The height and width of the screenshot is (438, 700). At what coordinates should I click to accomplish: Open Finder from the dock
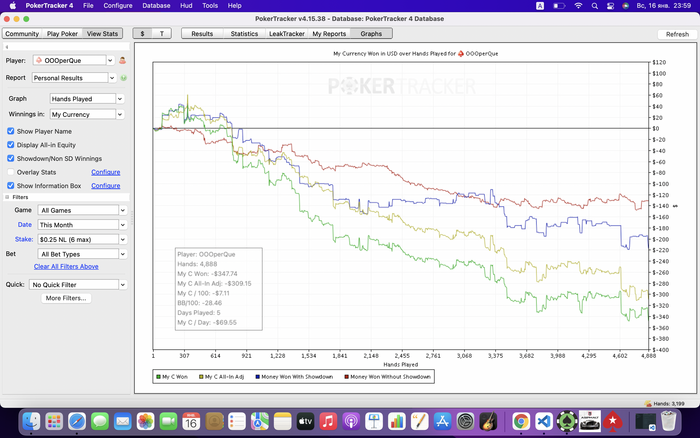click(x=31, y=421)
